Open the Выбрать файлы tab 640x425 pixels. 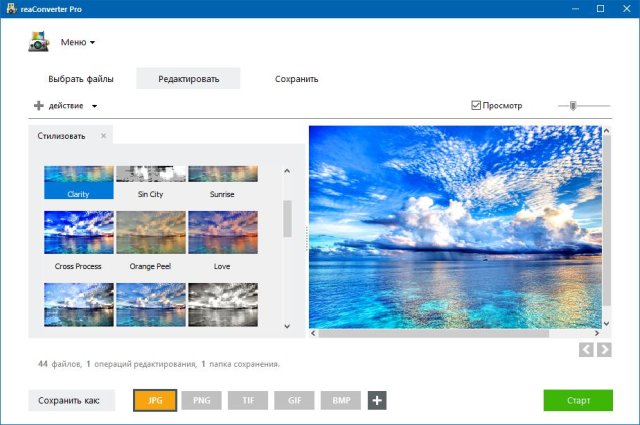click(81, 79)
